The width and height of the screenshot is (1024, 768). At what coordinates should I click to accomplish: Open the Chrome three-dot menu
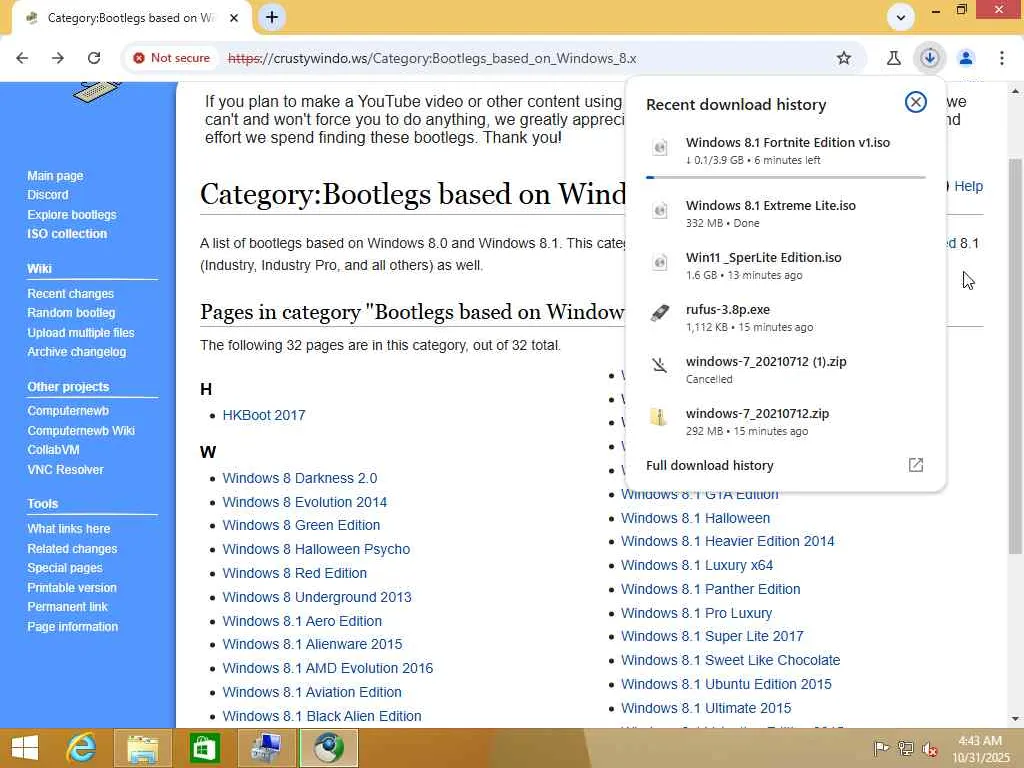point(1001,58)
